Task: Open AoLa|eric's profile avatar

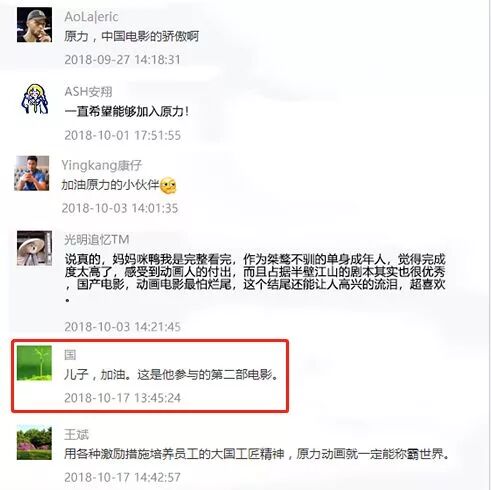Action: pos(34,25)
